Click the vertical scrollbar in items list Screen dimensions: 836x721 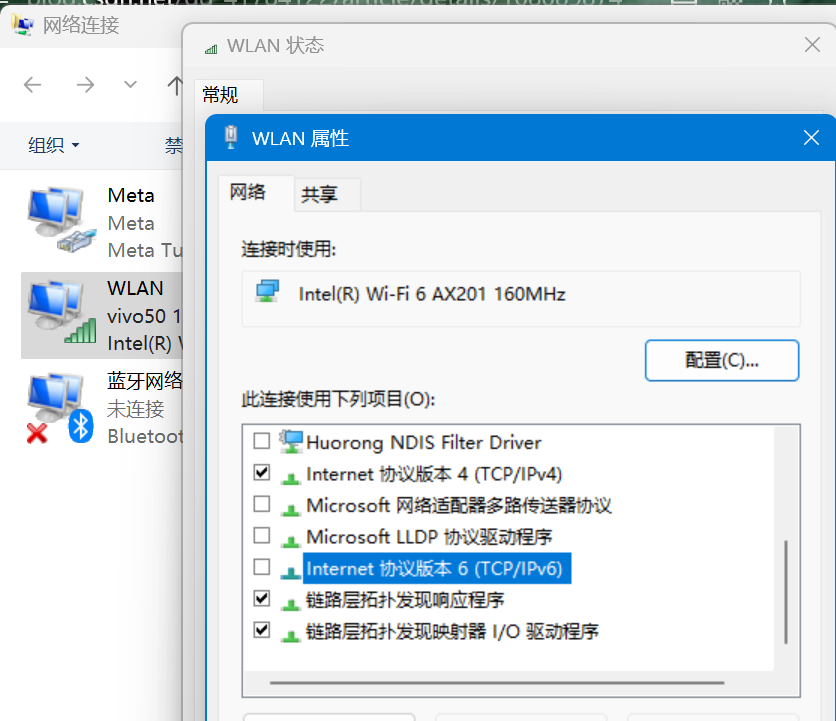coord(786,592)
